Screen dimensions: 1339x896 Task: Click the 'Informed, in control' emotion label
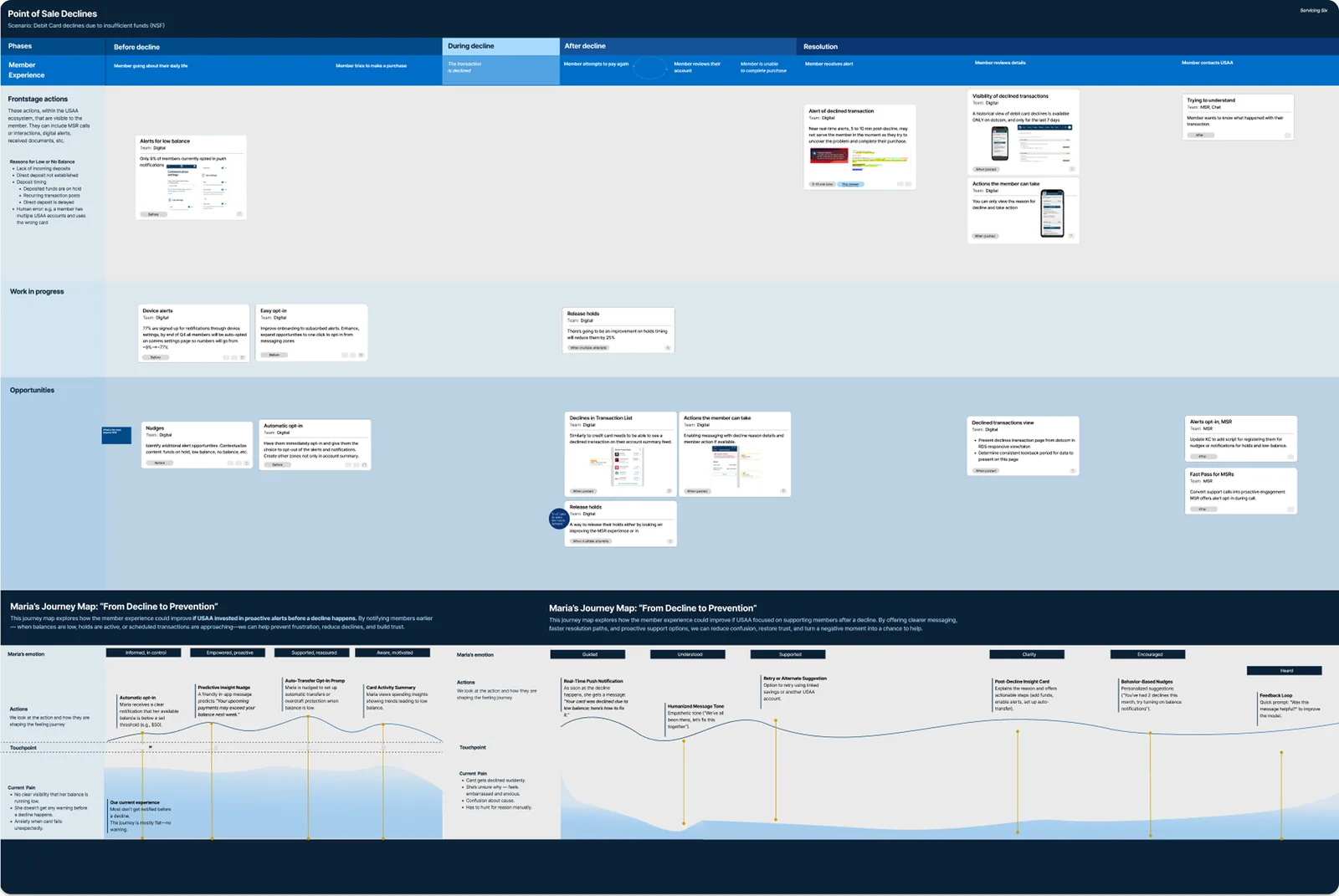(146, 653)
